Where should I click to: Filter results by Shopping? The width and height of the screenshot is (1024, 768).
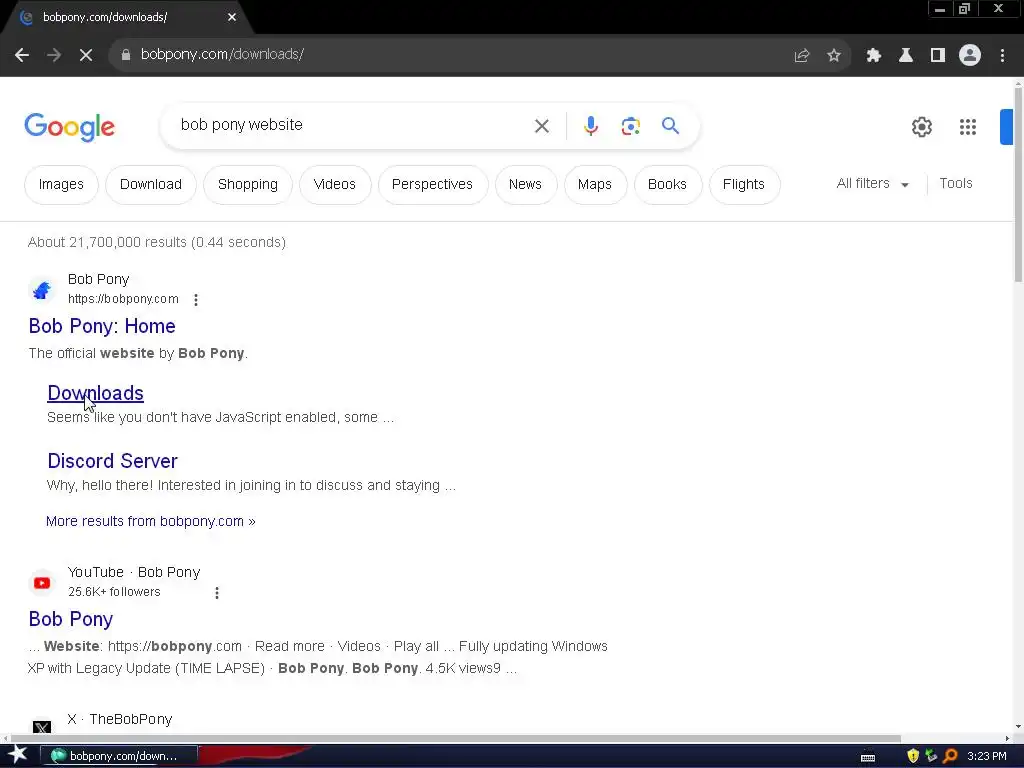248,185
